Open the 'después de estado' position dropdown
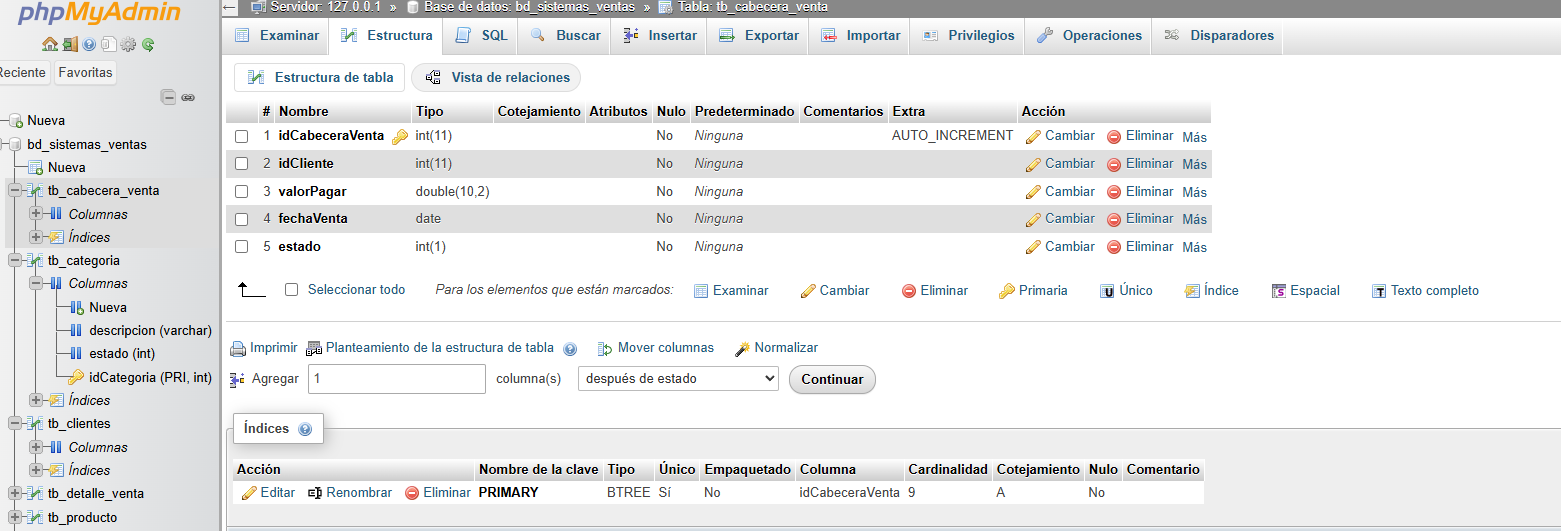Viewport: 1561px width, 531px height. click(x=678, y=379)
